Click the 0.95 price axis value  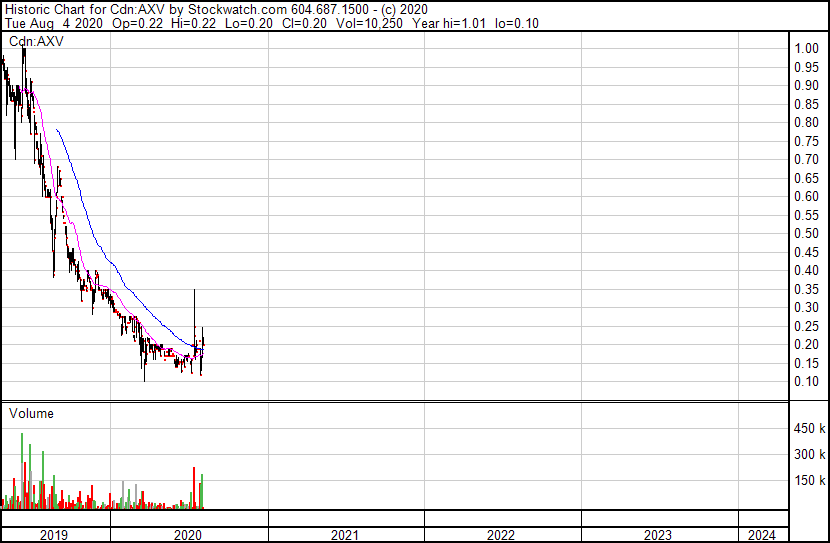pyautogui.click(x=807, y=67)
